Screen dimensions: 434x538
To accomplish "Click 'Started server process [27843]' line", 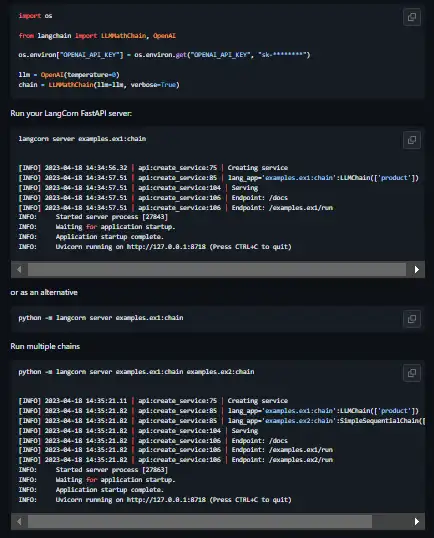I will click(x=93, y=217).
